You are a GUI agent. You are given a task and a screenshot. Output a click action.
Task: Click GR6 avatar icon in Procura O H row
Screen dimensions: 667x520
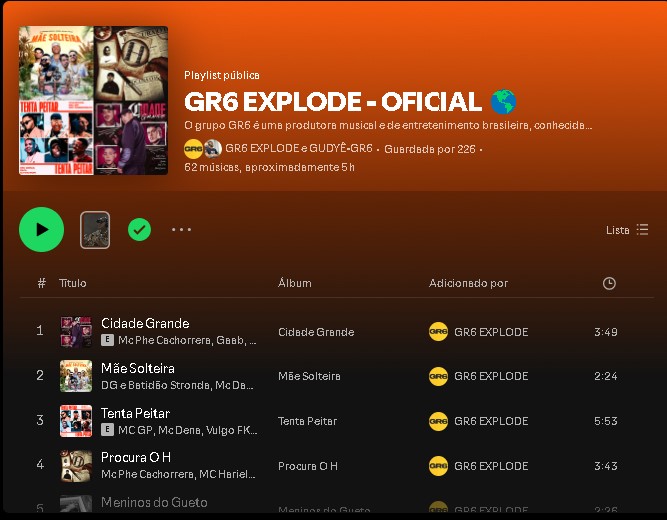(438, 466)
